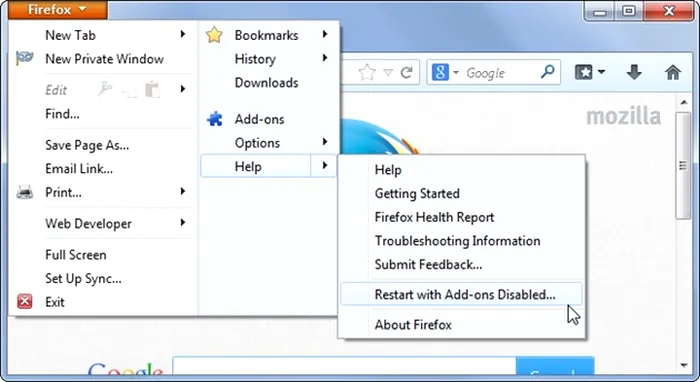This screenshot has width=700, height=382.
Task: Open the search engine selector dropdown arrow
Action: point(456,72)
